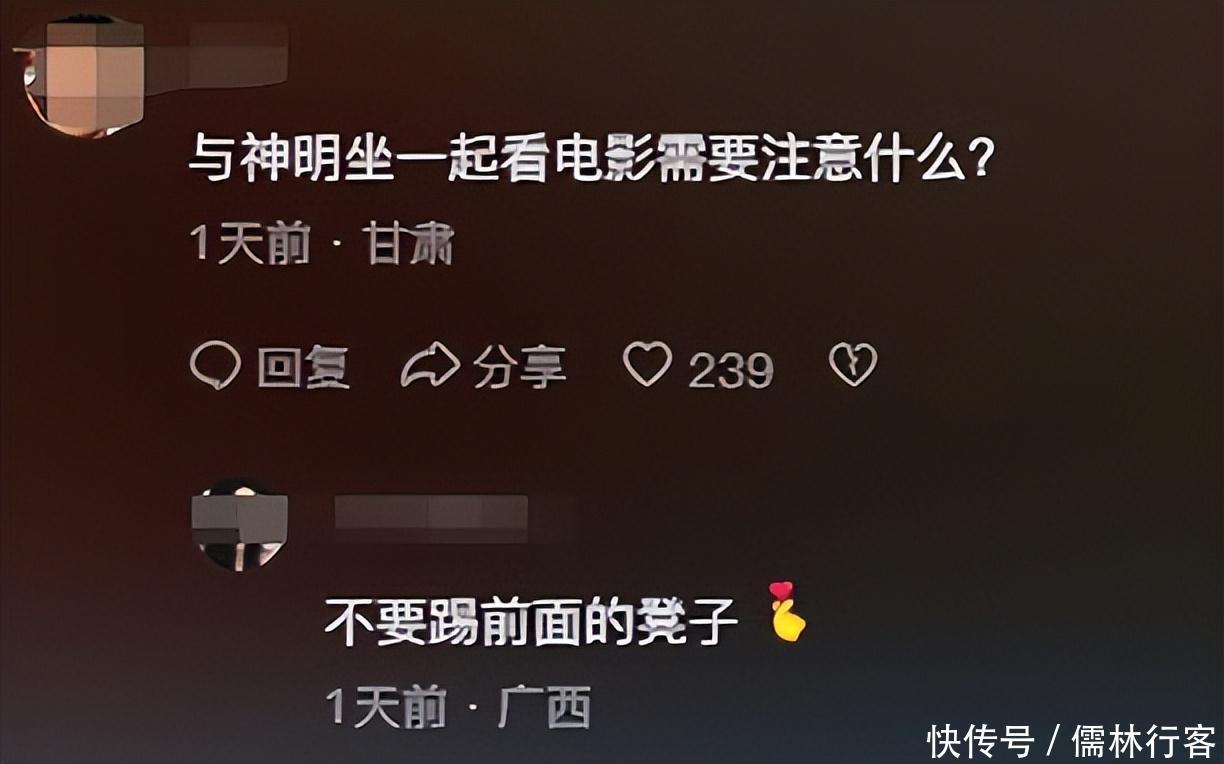Click the 甘肃 location label
The height and width of the screenshot is (764, 1224).
(x=410, y=244)
